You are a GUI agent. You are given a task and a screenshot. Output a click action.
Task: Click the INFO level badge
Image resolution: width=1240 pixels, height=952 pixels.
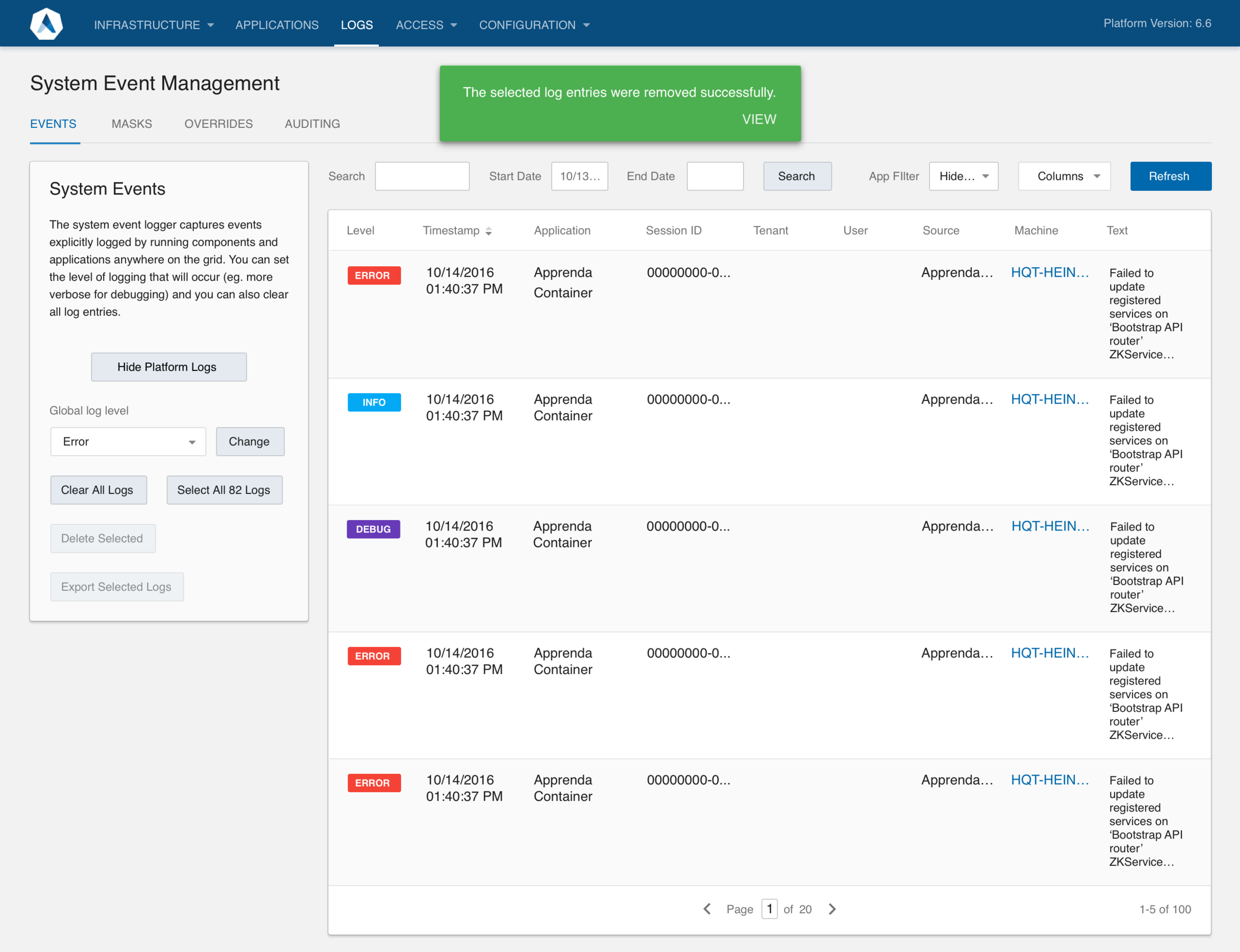click(x=373, y=402)
